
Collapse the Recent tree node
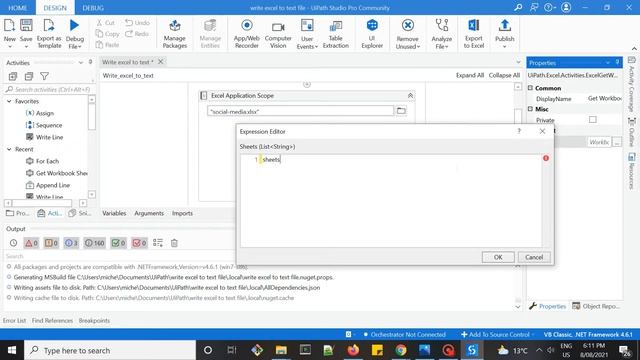pyautogui.click(x=9, y=149)
